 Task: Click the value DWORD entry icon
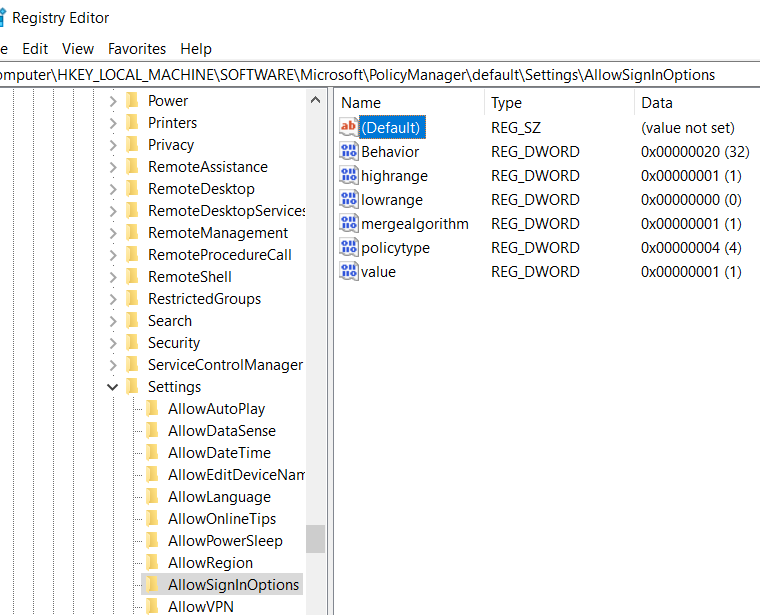tap(348, 271)
